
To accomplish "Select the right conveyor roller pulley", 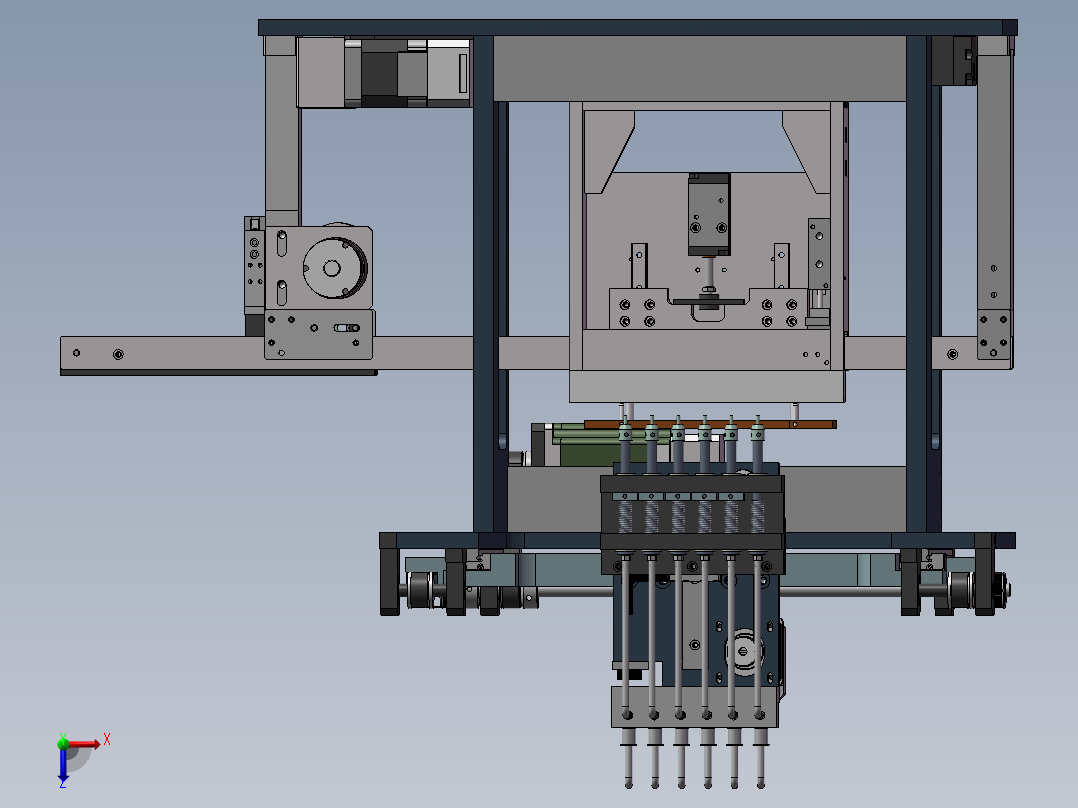I will 957,590.
